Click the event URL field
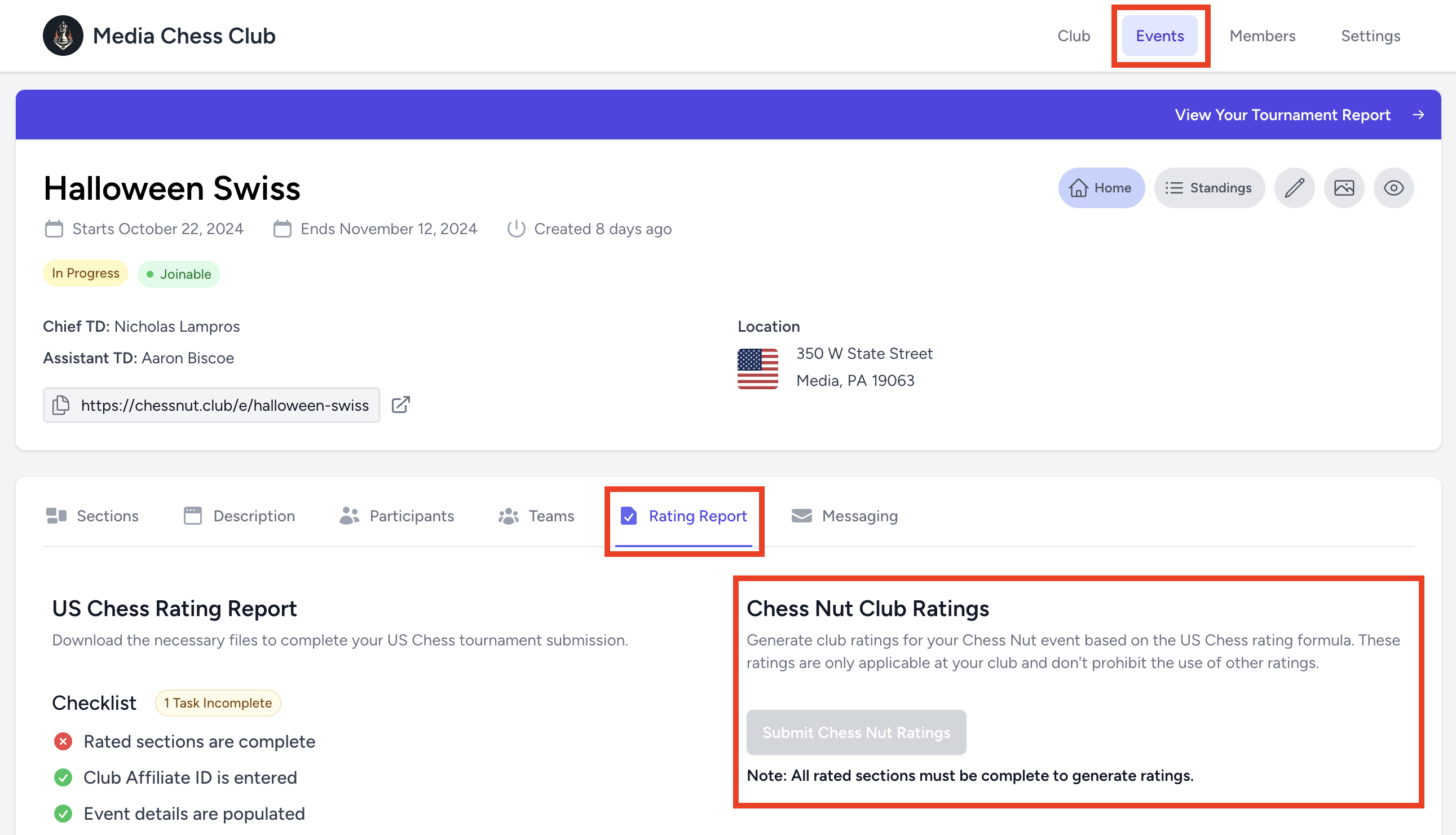Image resolution: width=1456 pixels, height=835 pixels. point(224,405)
